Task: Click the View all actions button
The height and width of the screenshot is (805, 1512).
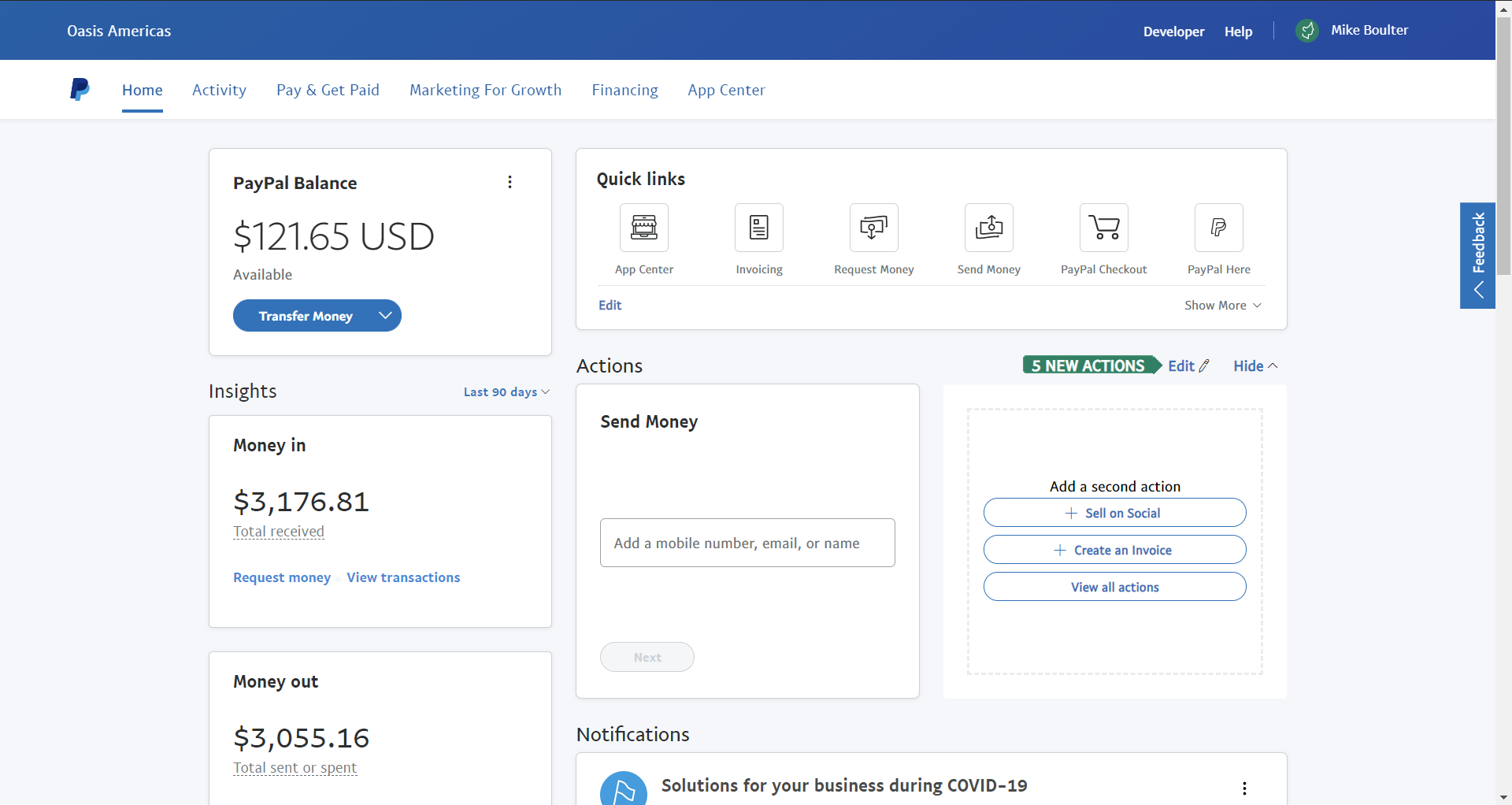Action: pyautogui.click(x=1115, y=587)
